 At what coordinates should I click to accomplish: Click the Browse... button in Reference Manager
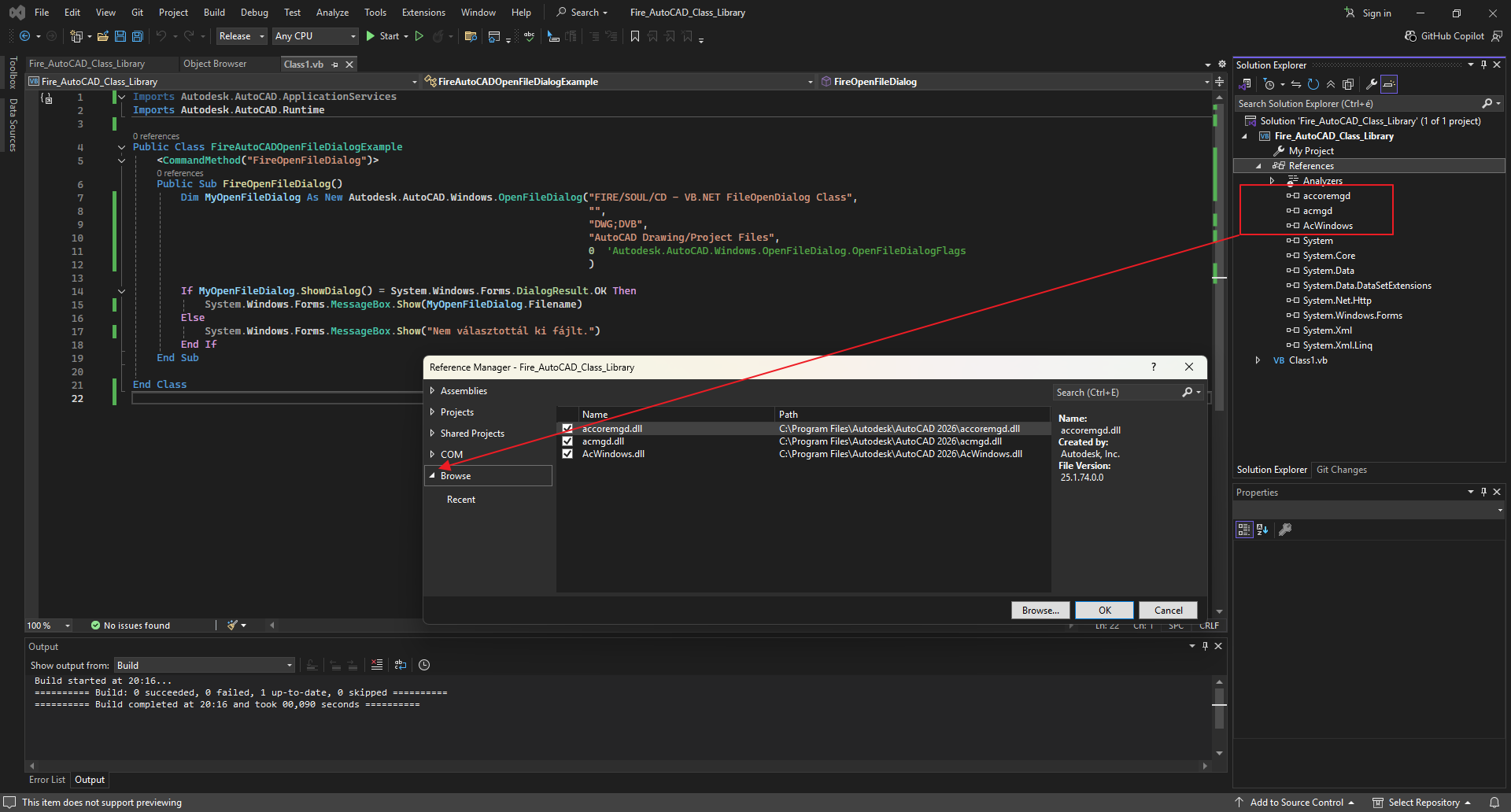pyautogui.click(x=1040, y=611)
